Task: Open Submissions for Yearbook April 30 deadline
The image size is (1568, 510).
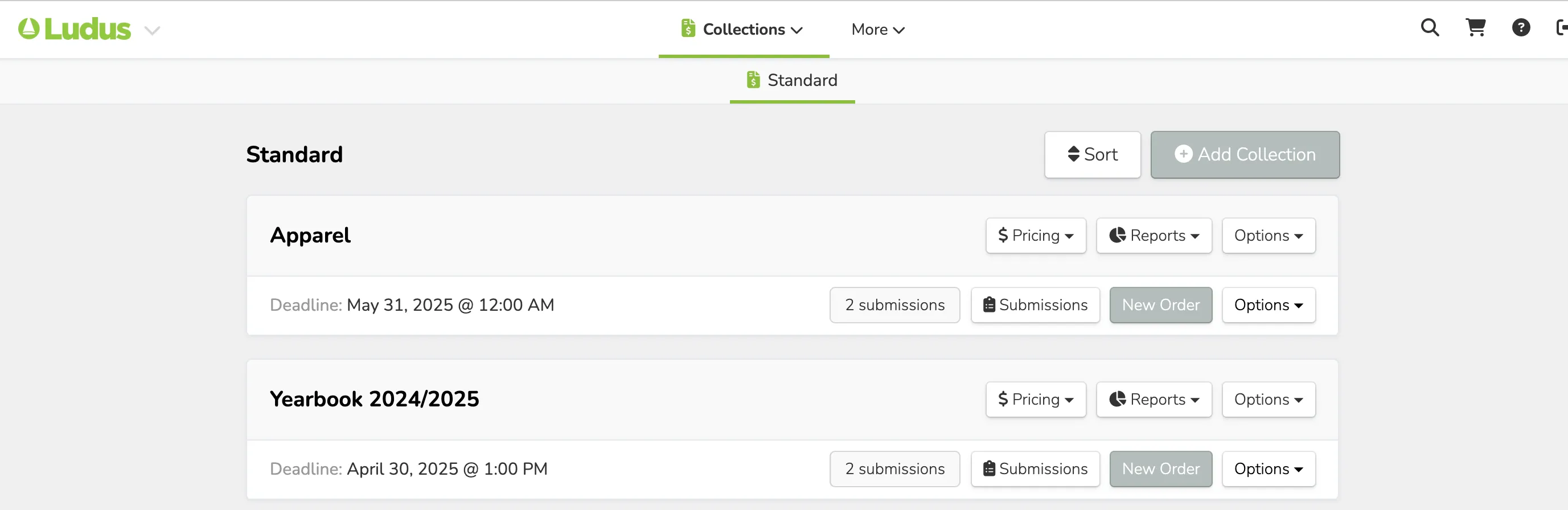Action: pyautogui.click(x=1035, y=468)
